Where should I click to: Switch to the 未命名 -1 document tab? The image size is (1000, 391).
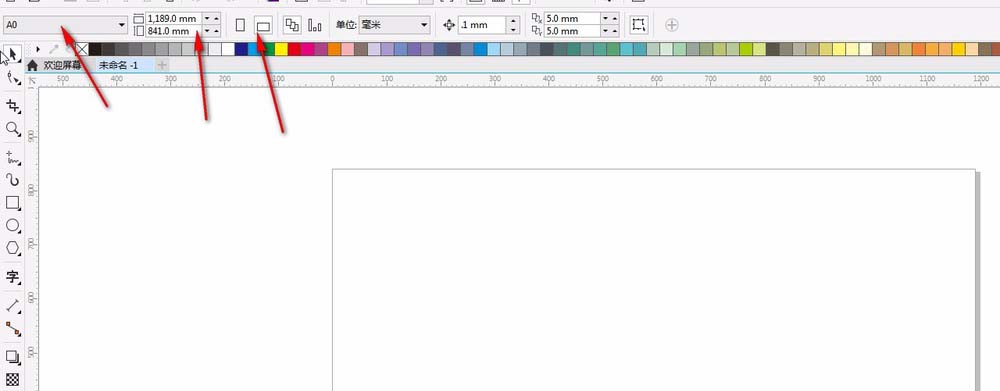tap(119, 65)
